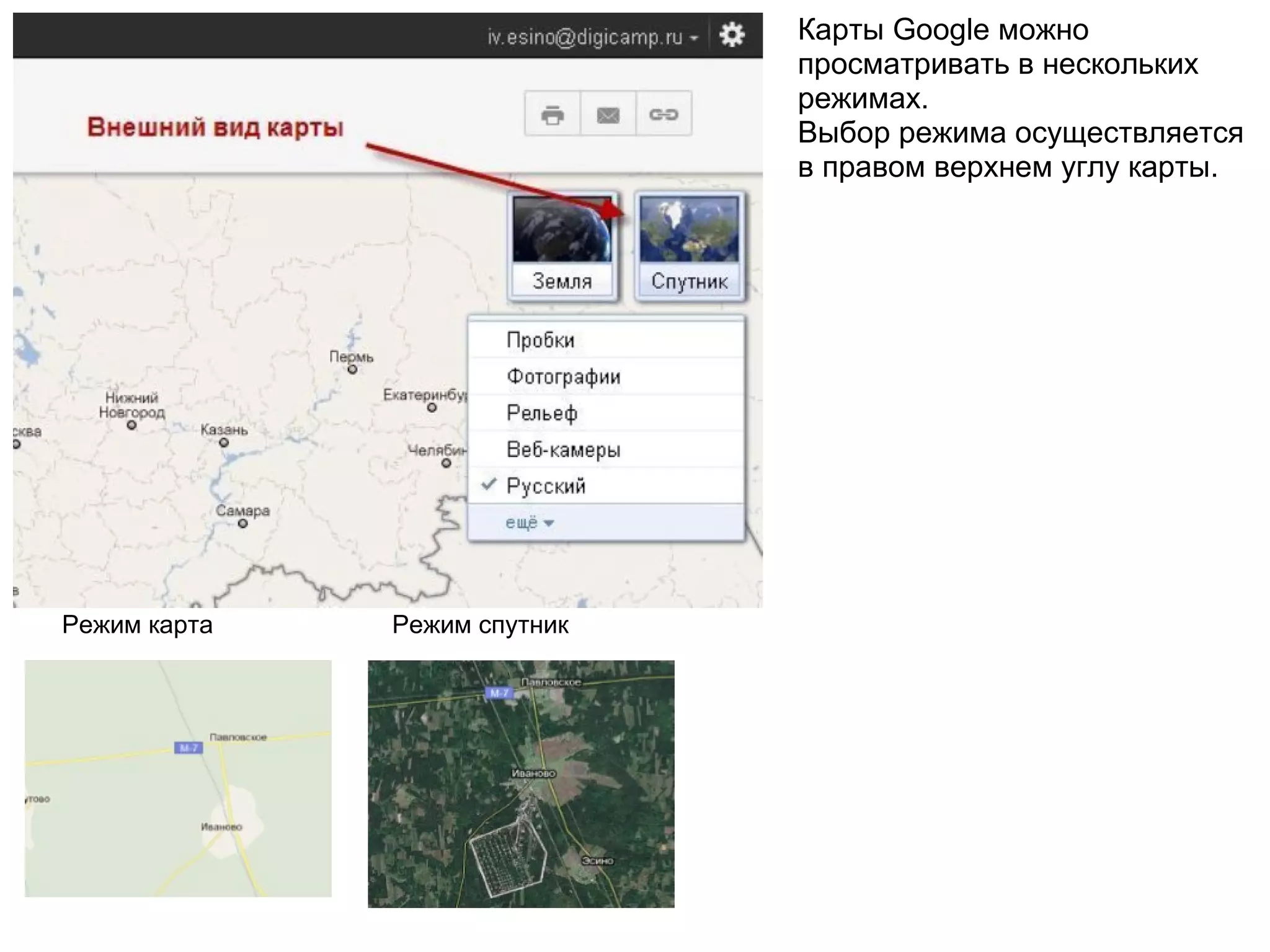Enable the Пробки traffic layer
Screen dimensions: 1270x952
click(x=541, y=340)
